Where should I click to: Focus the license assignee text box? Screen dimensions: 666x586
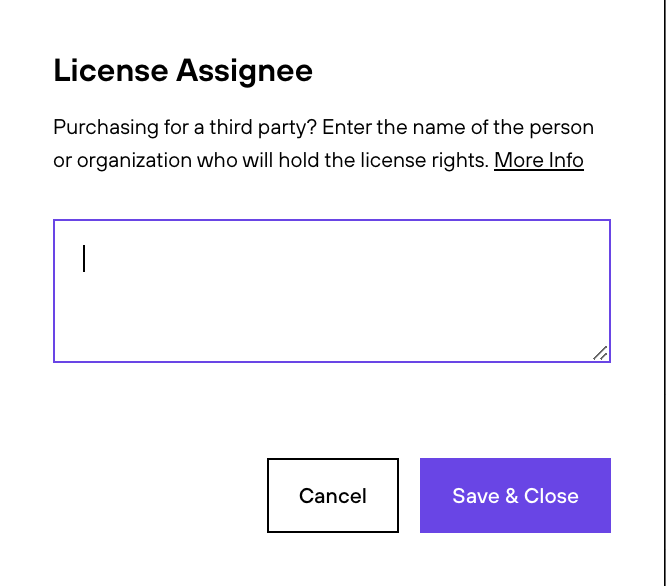[x=332, y=291]
